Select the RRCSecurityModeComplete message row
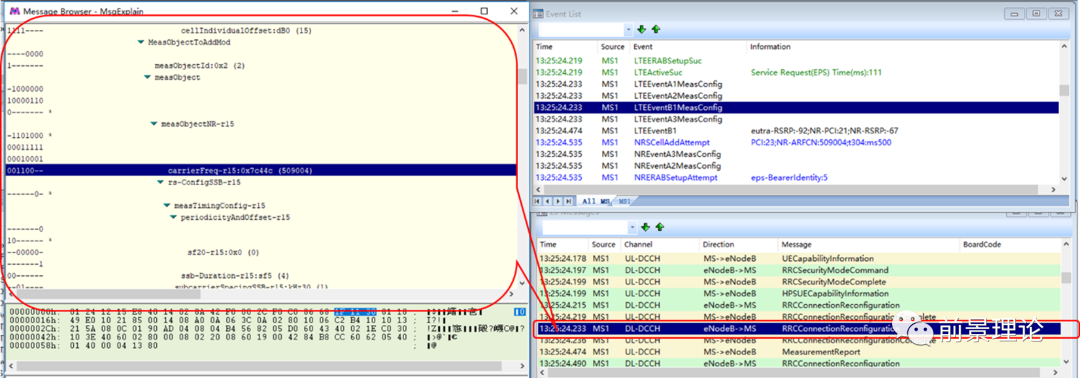 click(799, 282)
